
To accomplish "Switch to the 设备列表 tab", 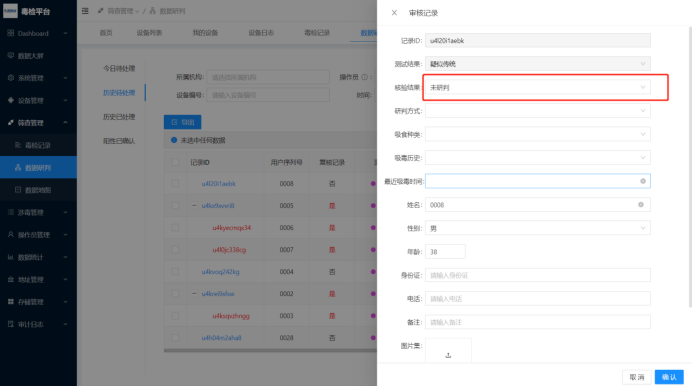I will (x=149, y=33).
